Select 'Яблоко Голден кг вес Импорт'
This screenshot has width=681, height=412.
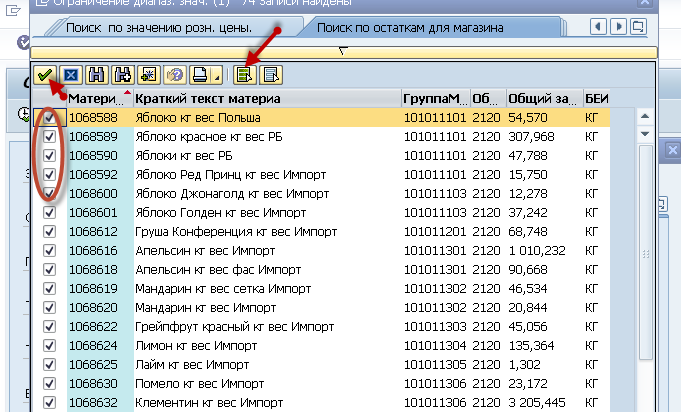221,213
